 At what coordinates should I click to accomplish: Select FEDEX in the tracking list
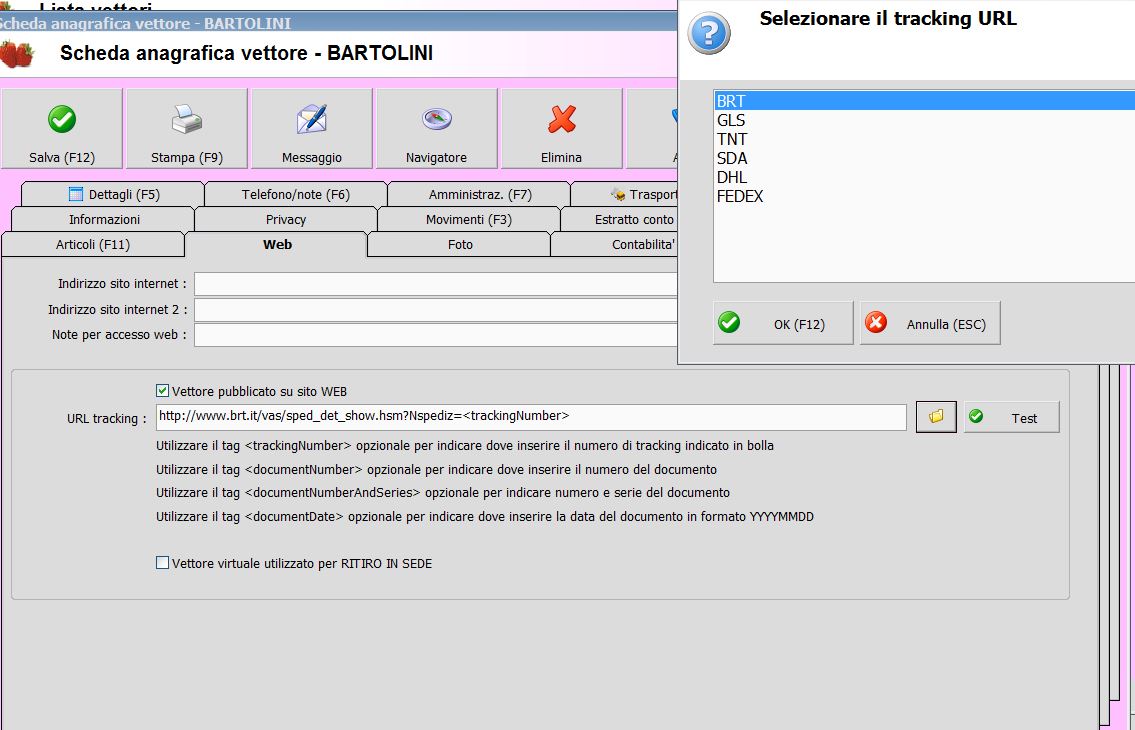click(x=924, y=196)
